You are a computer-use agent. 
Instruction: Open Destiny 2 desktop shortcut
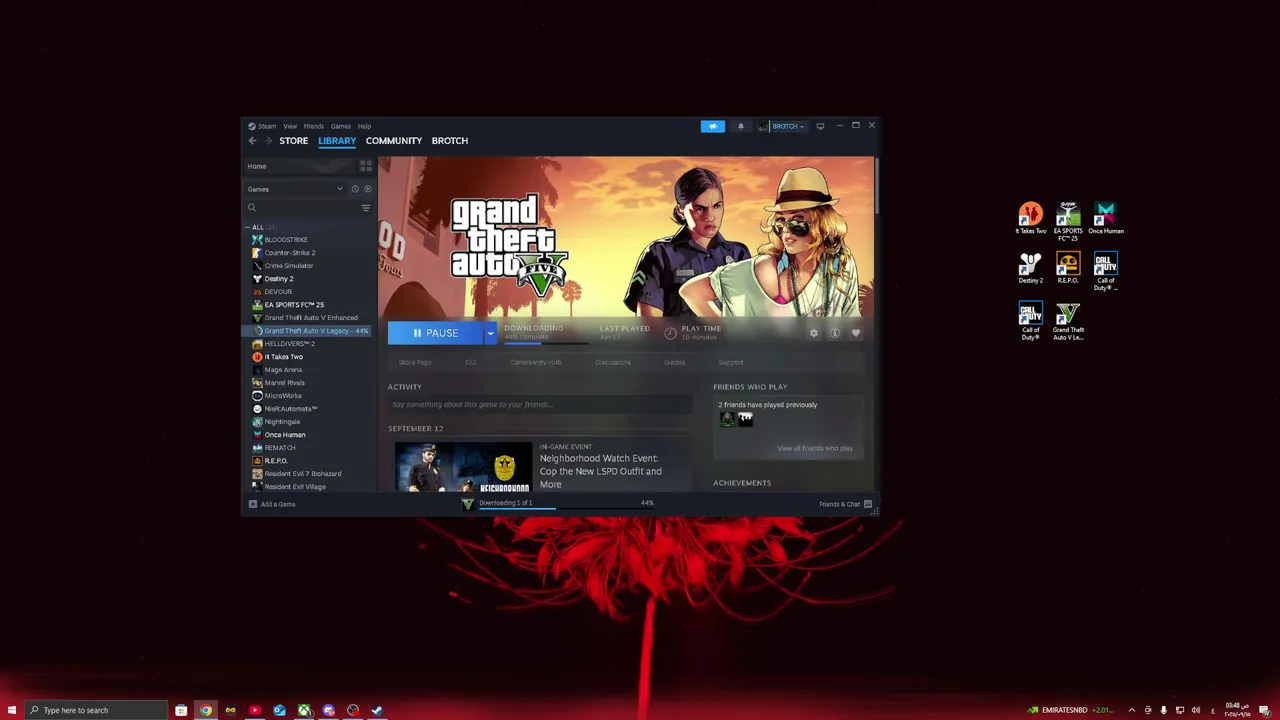(x=1030, y=268)
